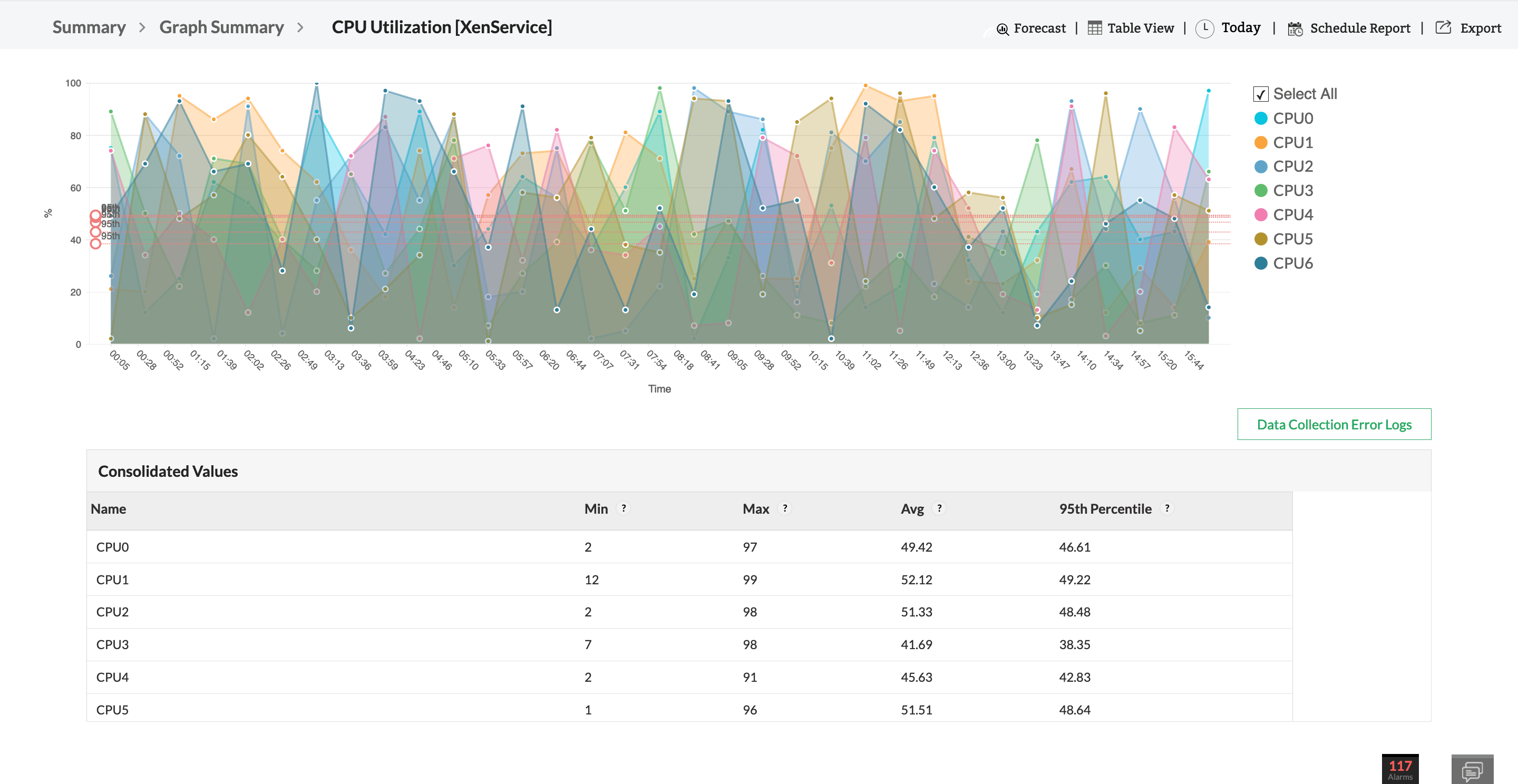Open the 117 Alarms counter
This screenshot has width=1518, height=784.
point(1399,769)
